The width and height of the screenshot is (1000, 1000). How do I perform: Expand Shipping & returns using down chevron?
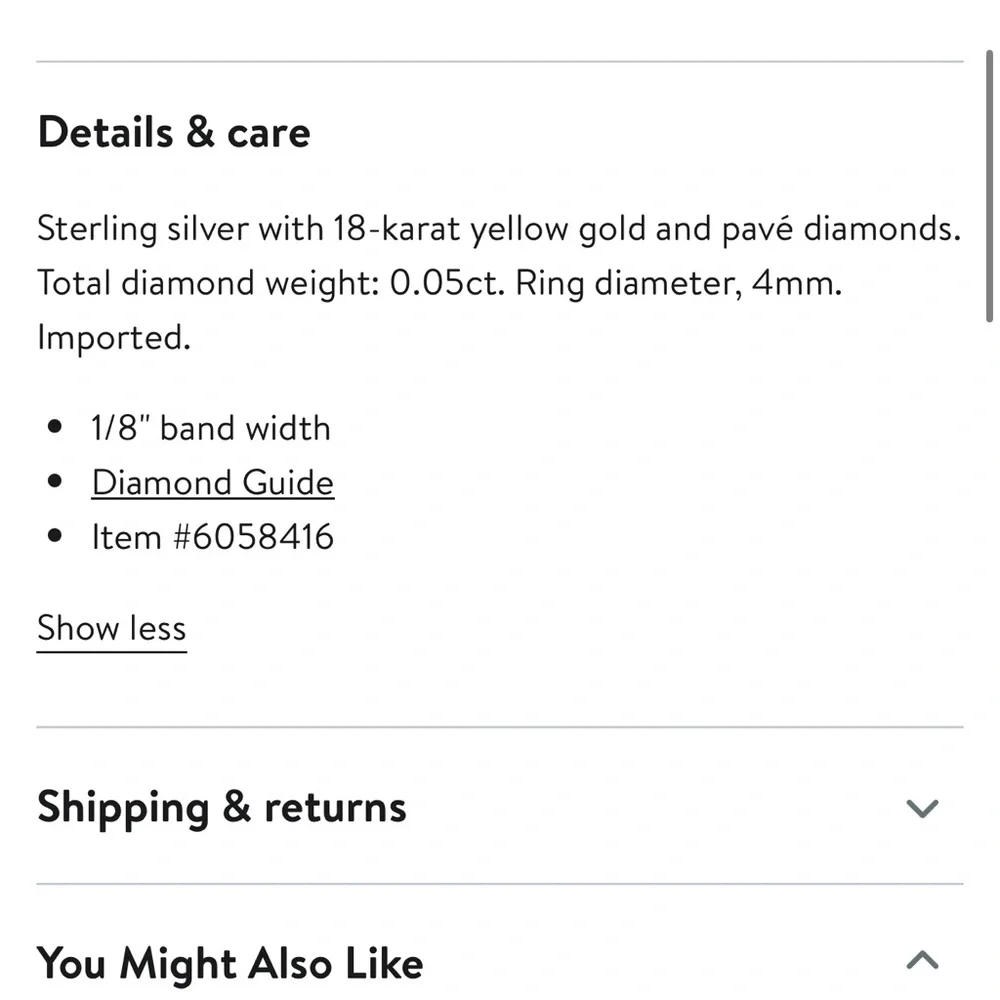click(x=921, y=808)
